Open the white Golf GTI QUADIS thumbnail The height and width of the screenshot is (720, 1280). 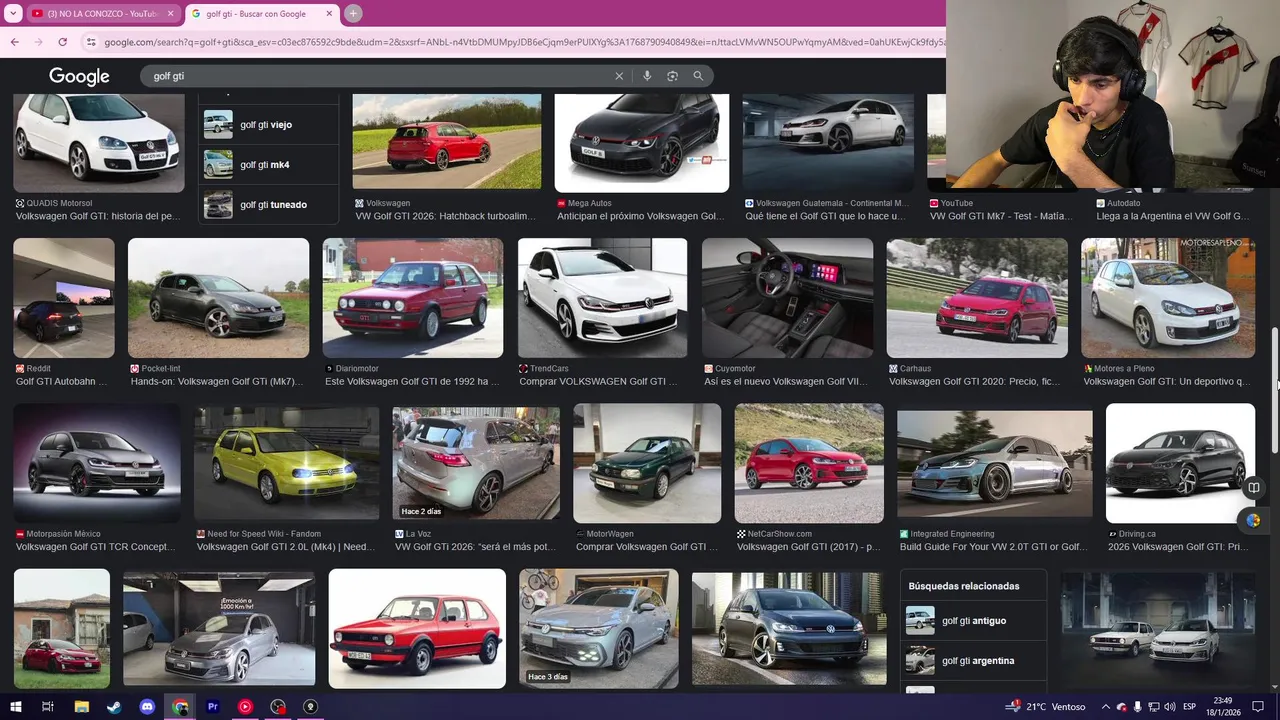coord(99,143)
